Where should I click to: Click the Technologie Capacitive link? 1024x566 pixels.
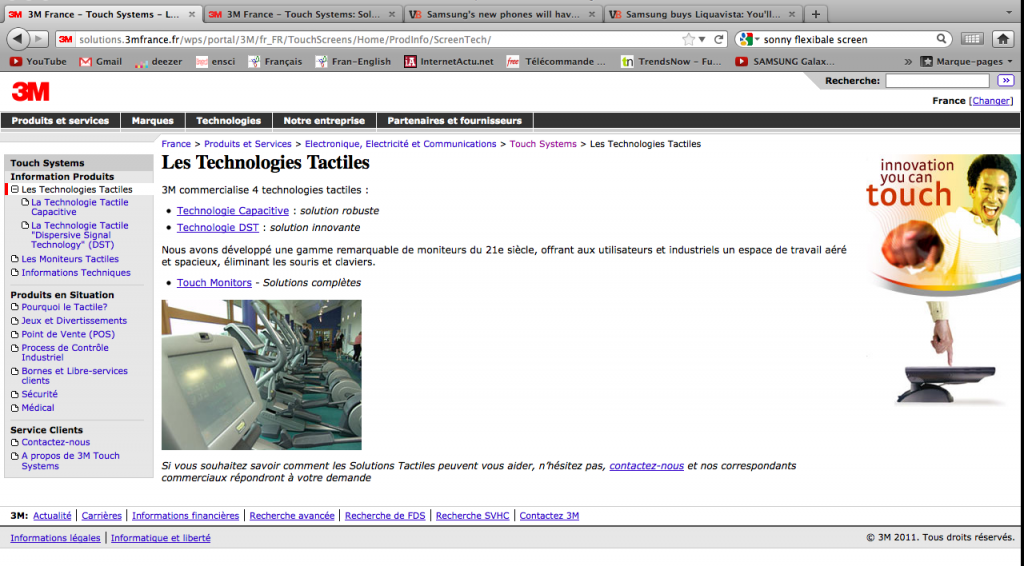coord(232,210)
